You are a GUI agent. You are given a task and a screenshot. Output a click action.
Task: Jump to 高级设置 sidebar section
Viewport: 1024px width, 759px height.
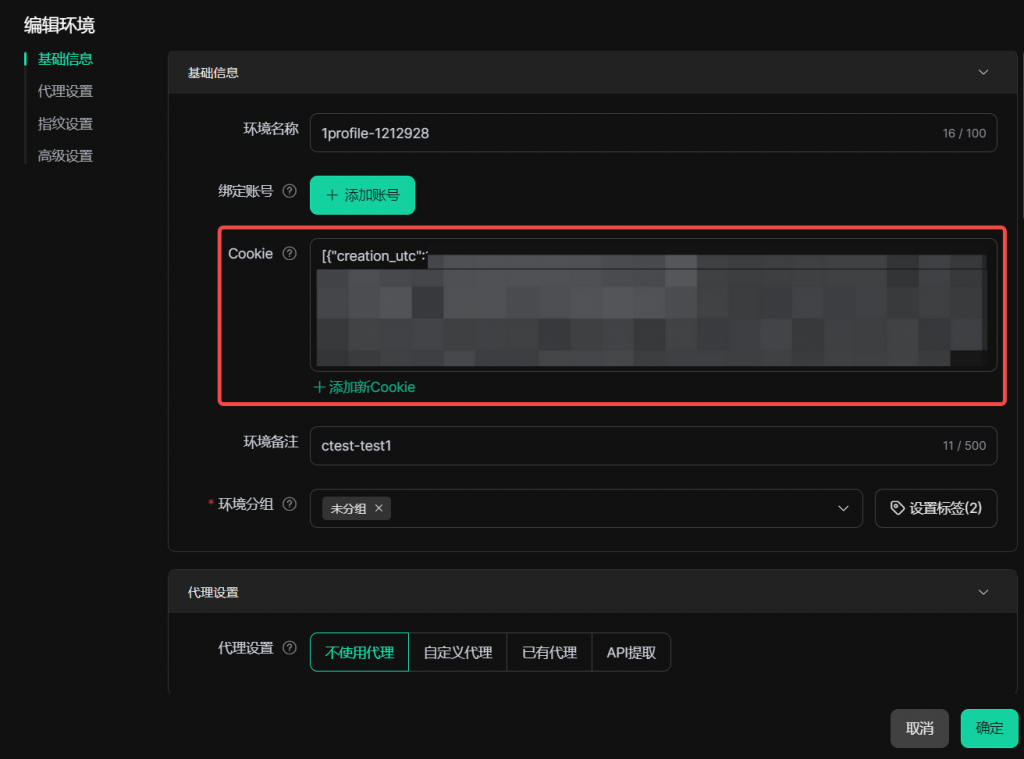point(65,156)
